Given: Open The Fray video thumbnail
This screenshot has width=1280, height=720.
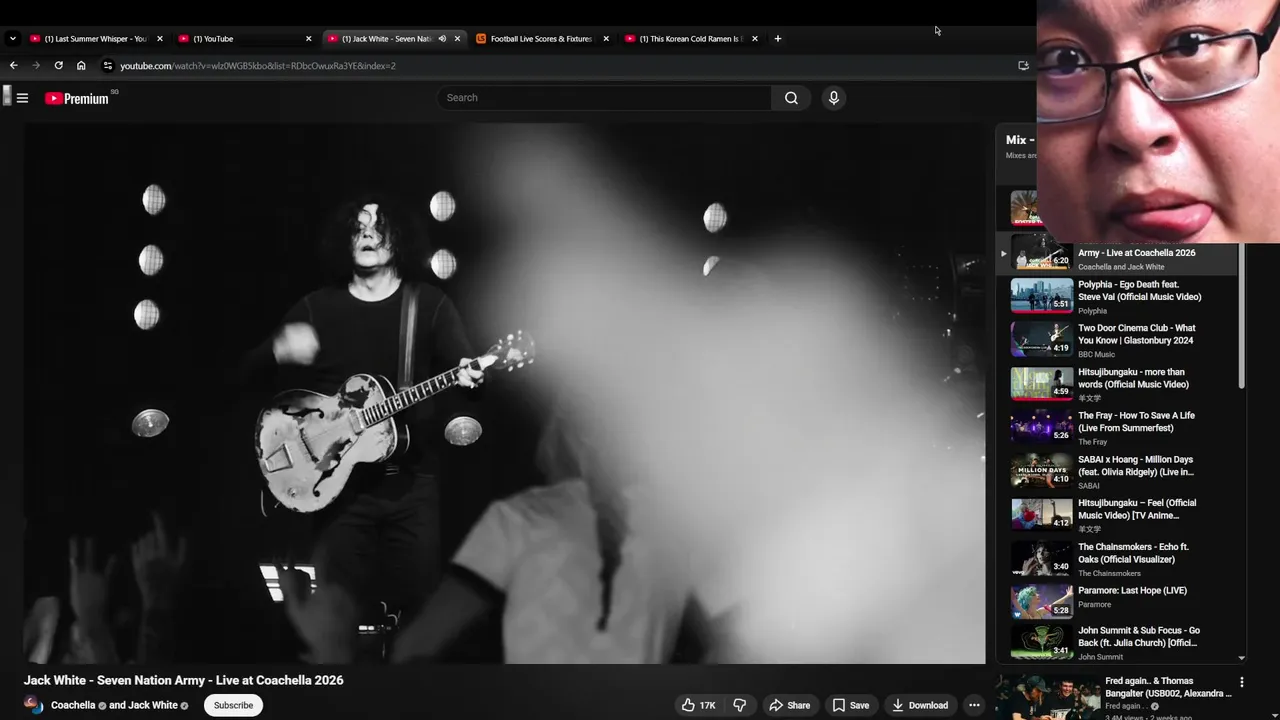Looking at the screenshot, I should click(x=1041, y=427).
